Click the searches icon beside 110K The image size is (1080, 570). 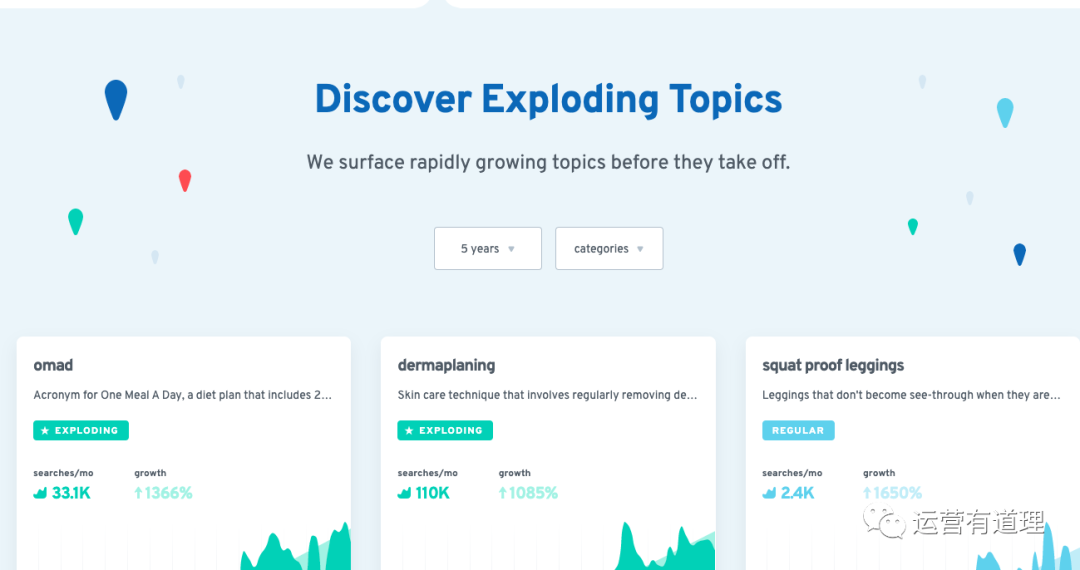pos(404,493)
